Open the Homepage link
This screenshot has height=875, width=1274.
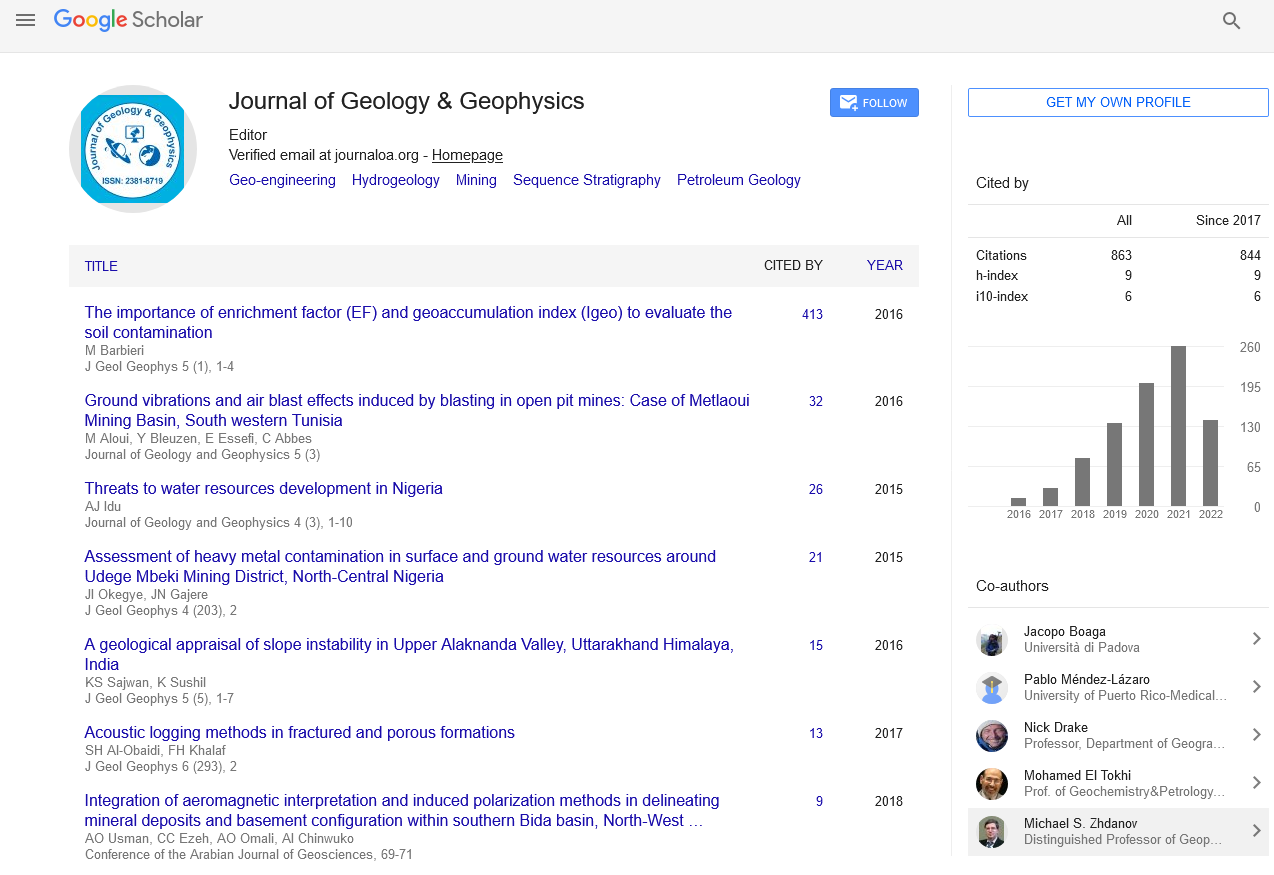click(x=467, y=155)
